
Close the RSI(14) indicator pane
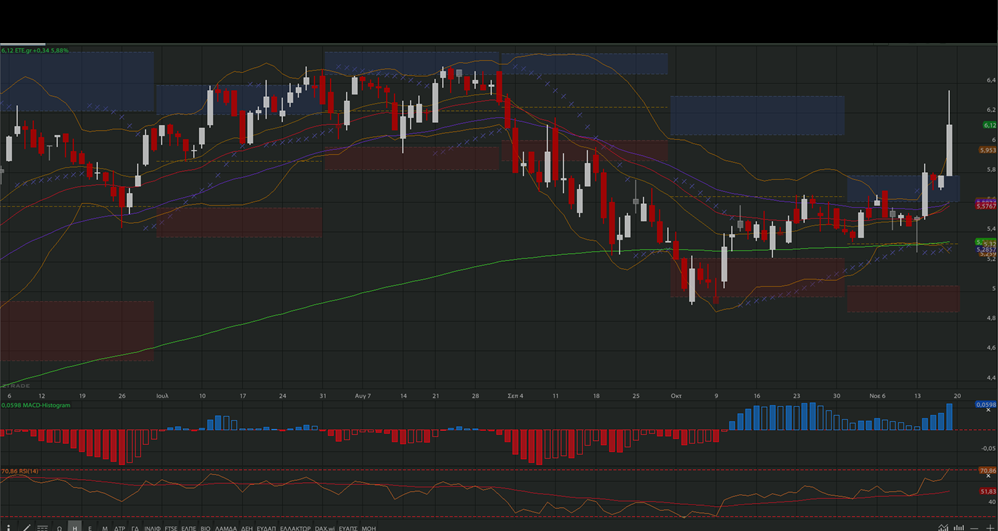click(988, 476)
